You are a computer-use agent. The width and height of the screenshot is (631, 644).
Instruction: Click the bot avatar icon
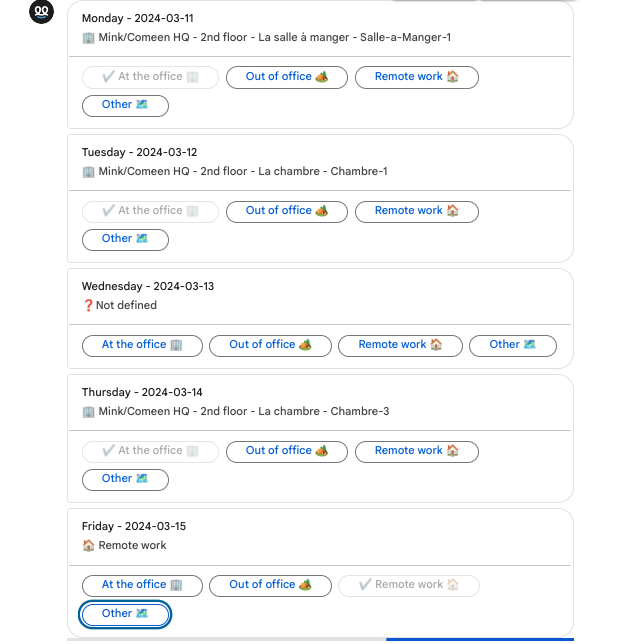tap(41, 12)
